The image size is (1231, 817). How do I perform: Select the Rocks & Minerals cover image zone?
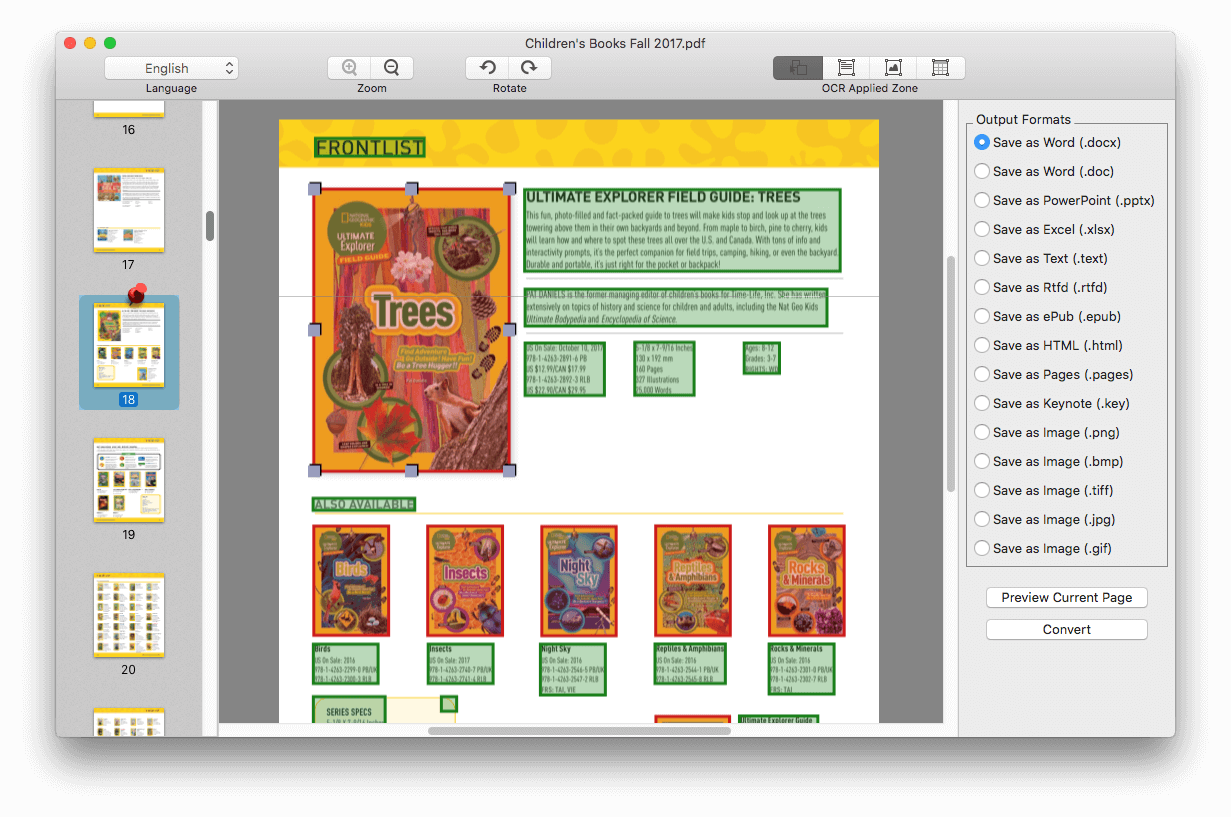(x=807, y=581)
